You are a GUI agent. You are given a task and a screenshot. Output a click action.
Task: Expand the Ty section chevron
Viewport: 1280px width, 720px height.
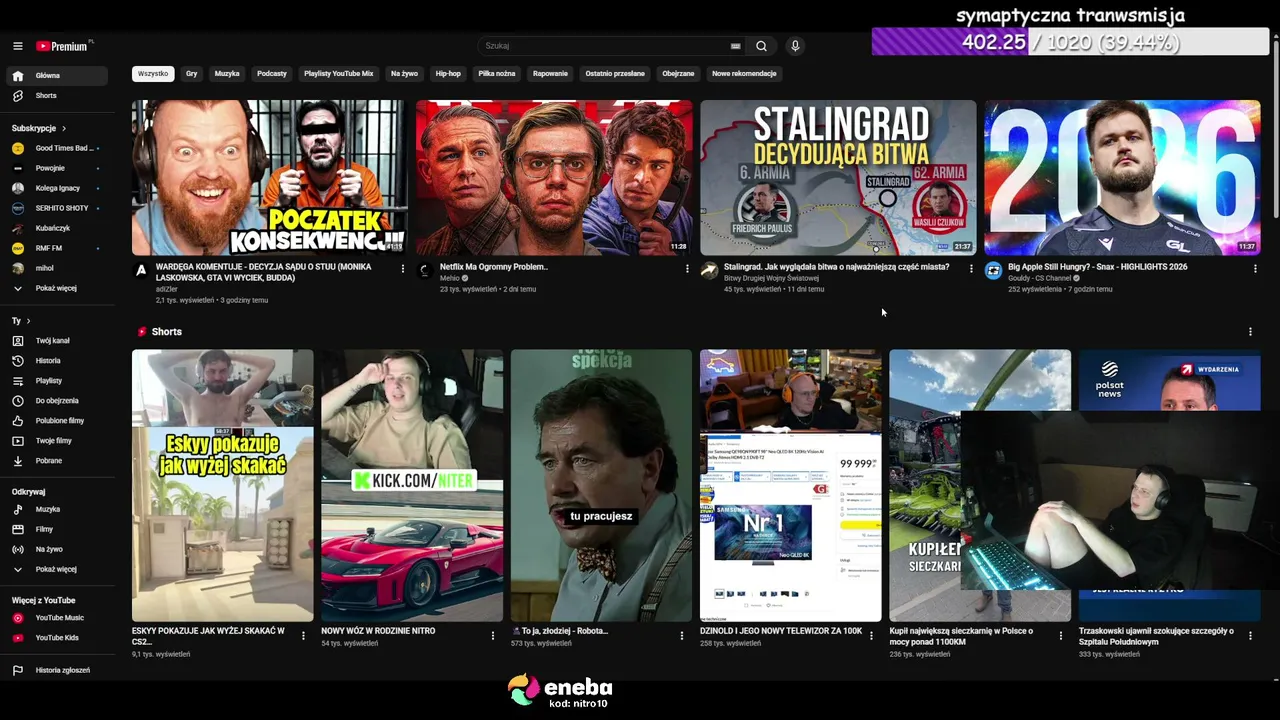[28, 321]
